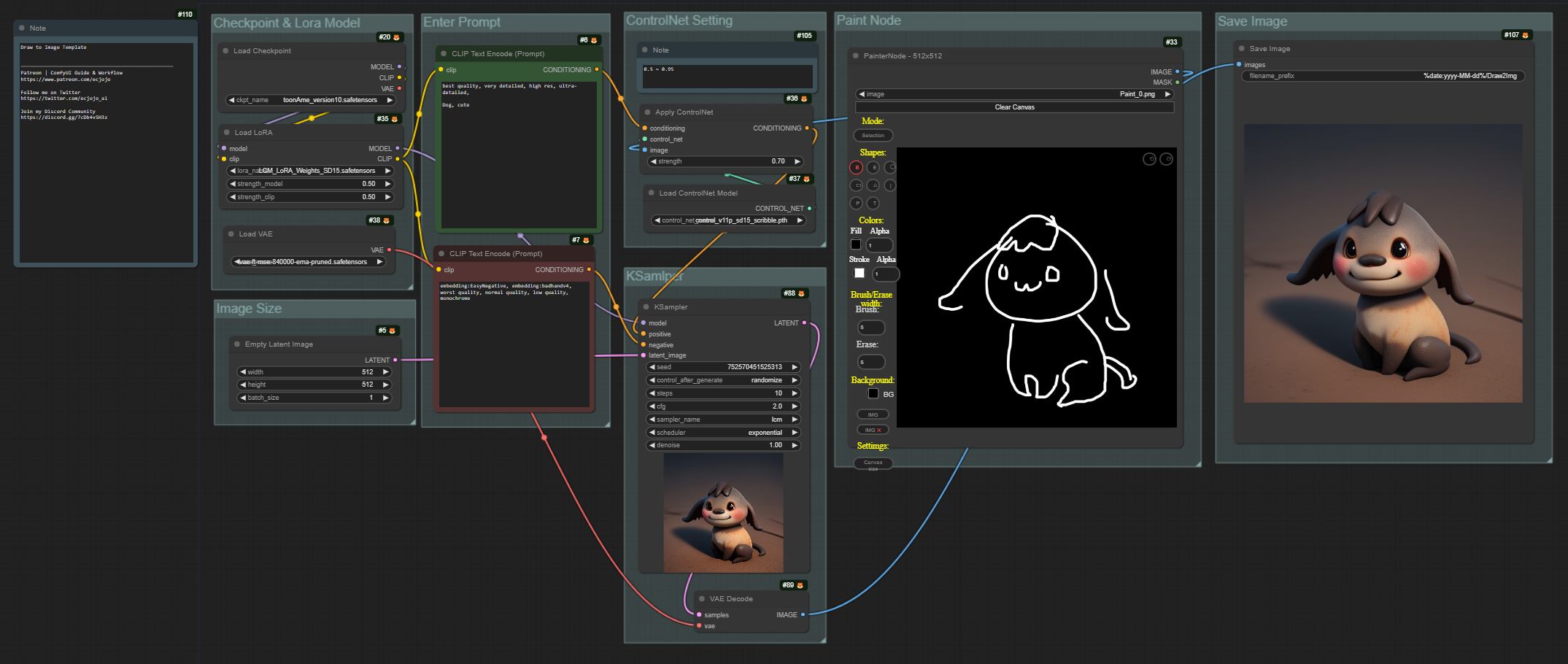This screenshot has height=664, width=1568.
Task: Select the Text (T) shape tool
Action: click(x=873, y=204)
